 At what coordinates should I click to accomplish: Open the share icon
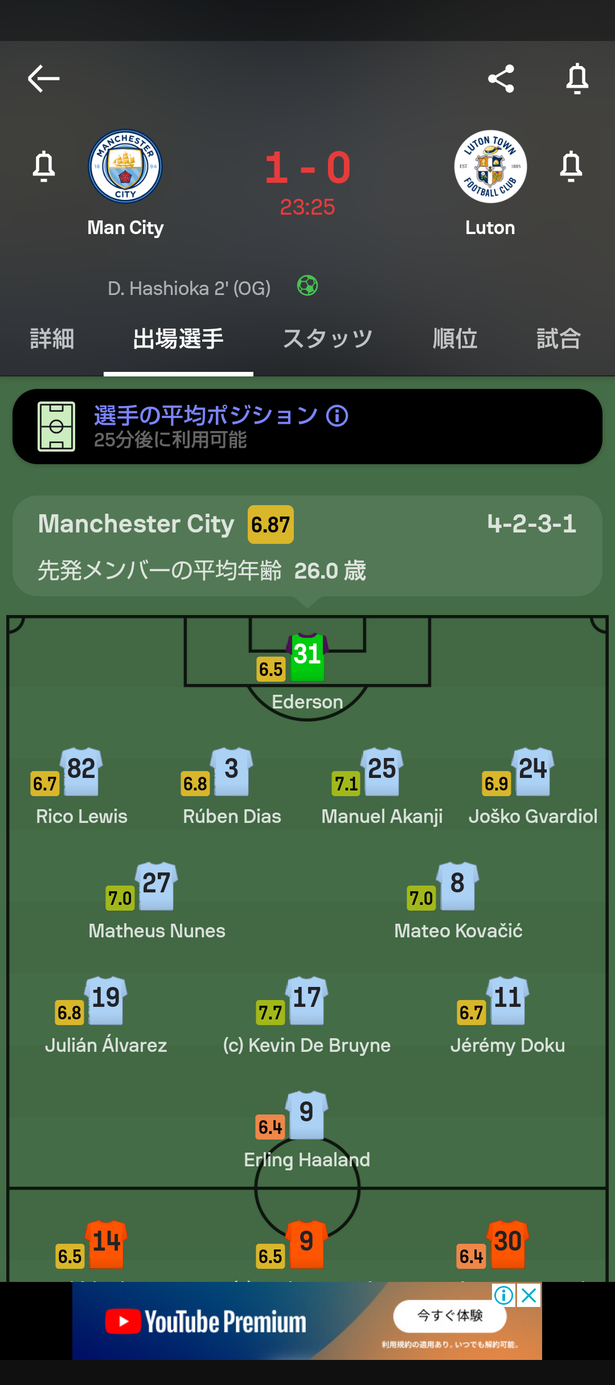point(501,79)
